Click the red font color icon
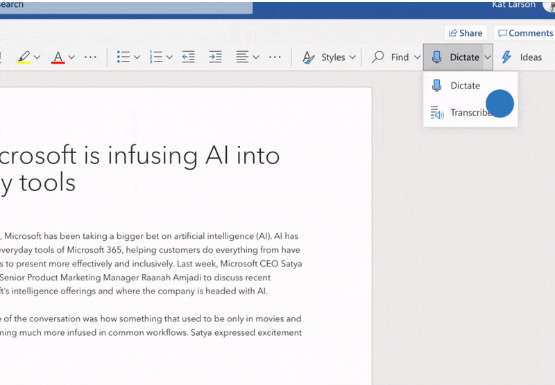The image size is (555, 385). click(x=58, y=57)
